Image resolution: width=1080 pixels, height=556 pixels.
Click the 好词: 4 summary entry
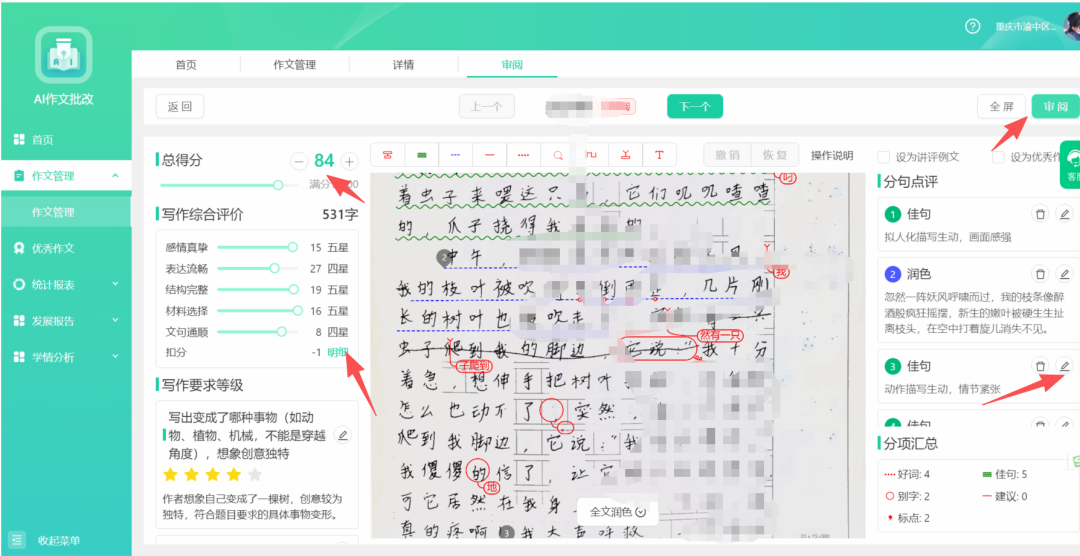907,475
